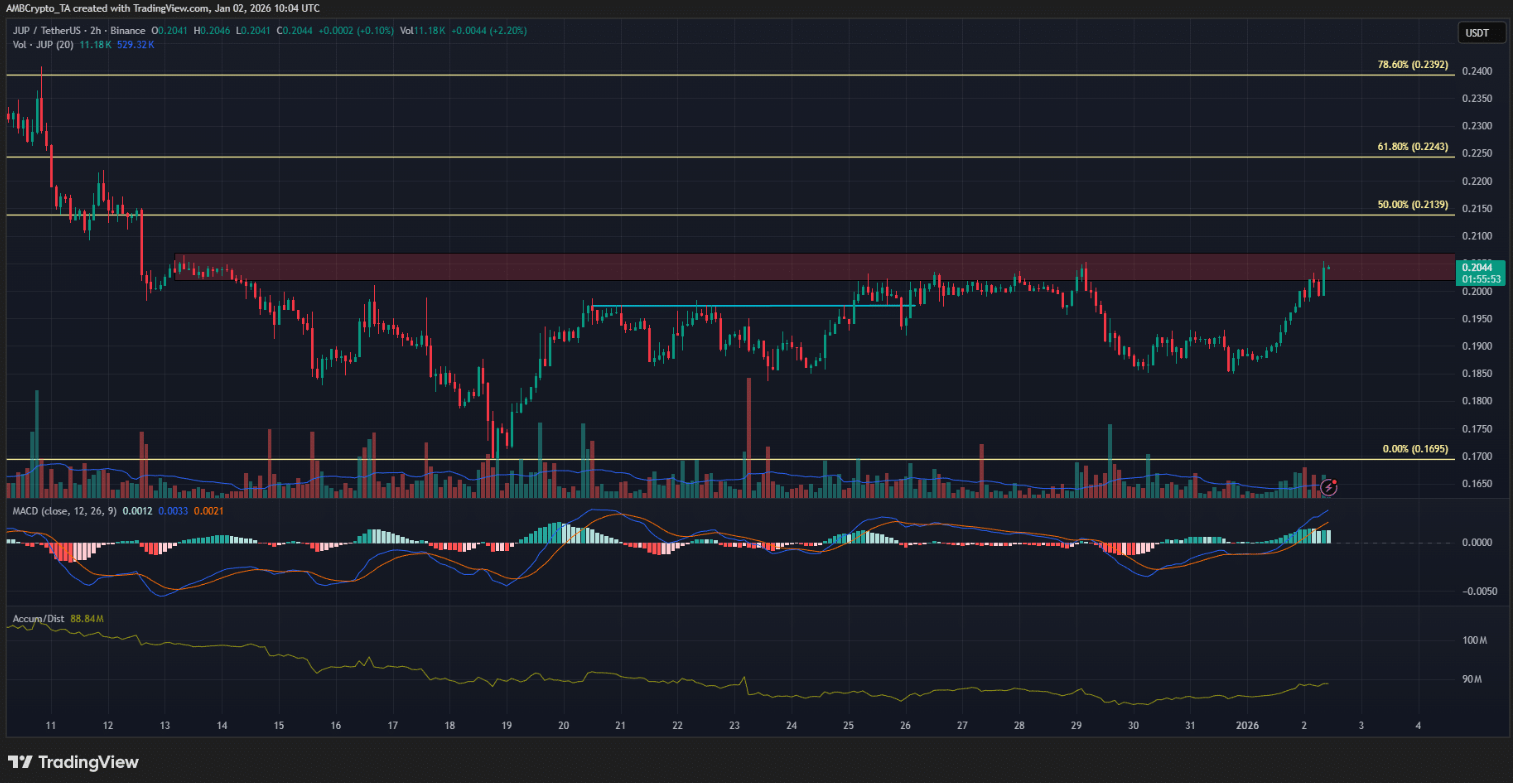
Task: Select the 78.60% Fibonacci level label
Action: (1412, 65)
